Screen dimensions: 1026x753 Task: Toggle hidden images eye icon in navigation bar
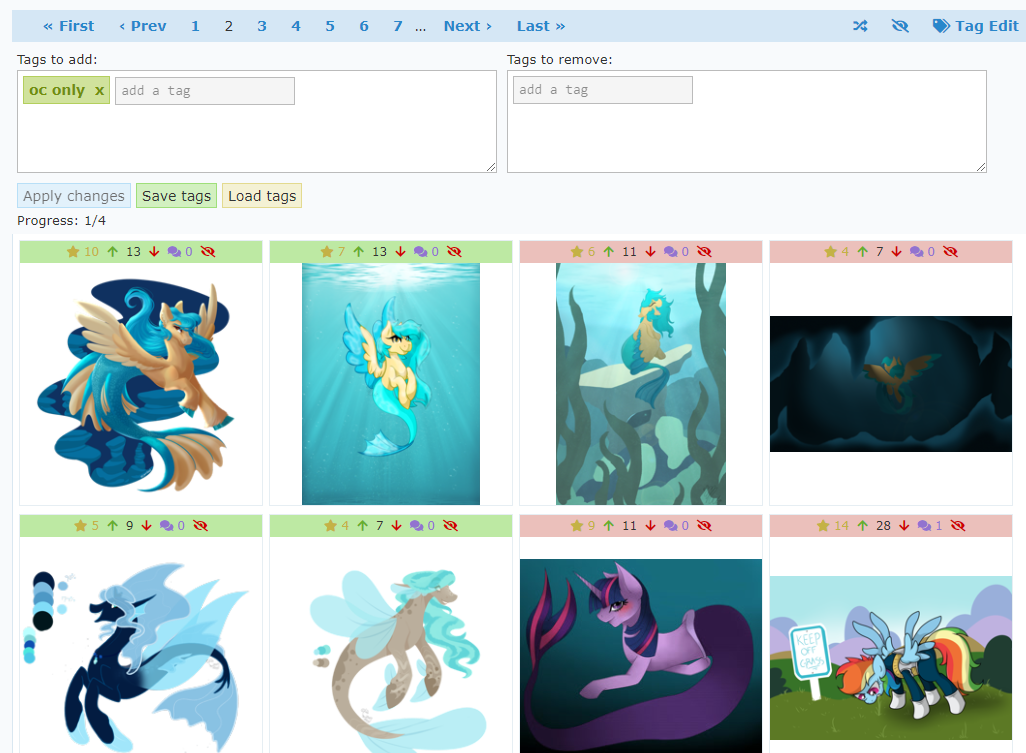[900, 26]
